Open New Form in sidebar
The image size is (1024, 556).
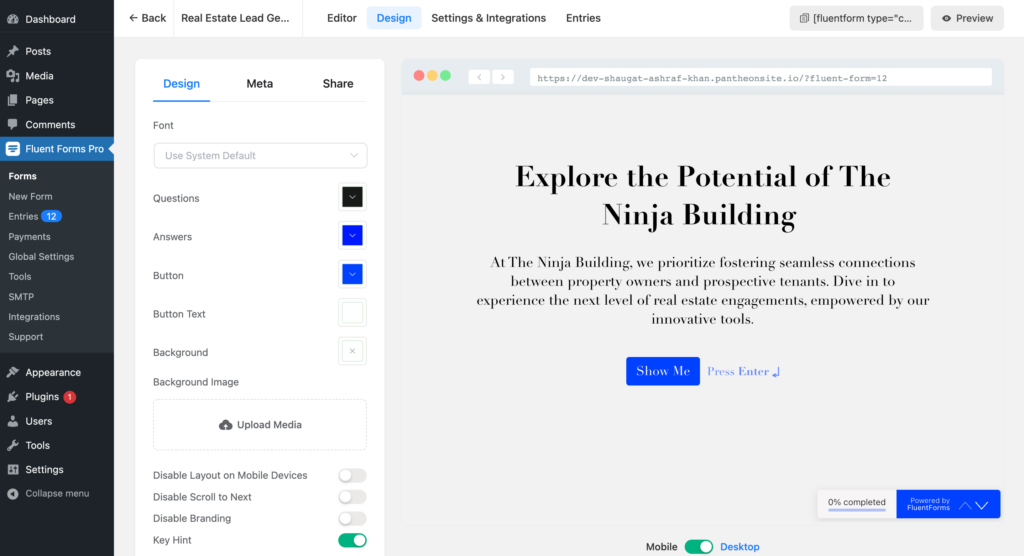(30, 196)
